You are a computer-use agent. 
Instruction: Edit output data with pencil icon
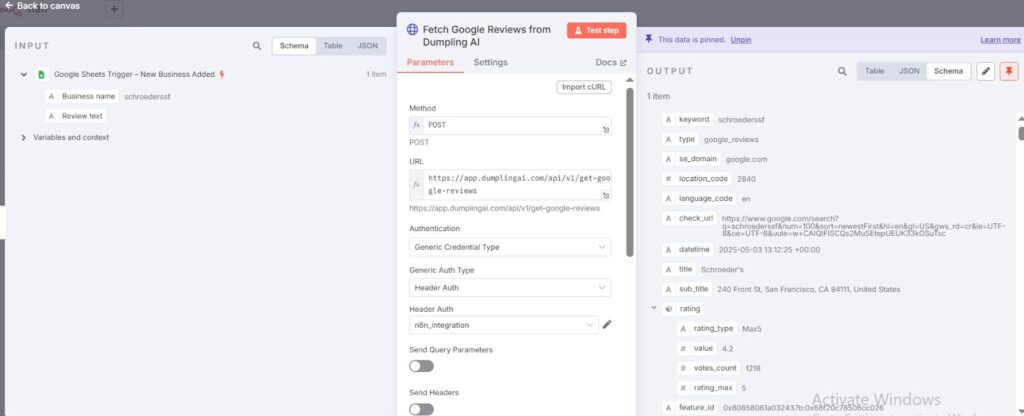[985, 71]
